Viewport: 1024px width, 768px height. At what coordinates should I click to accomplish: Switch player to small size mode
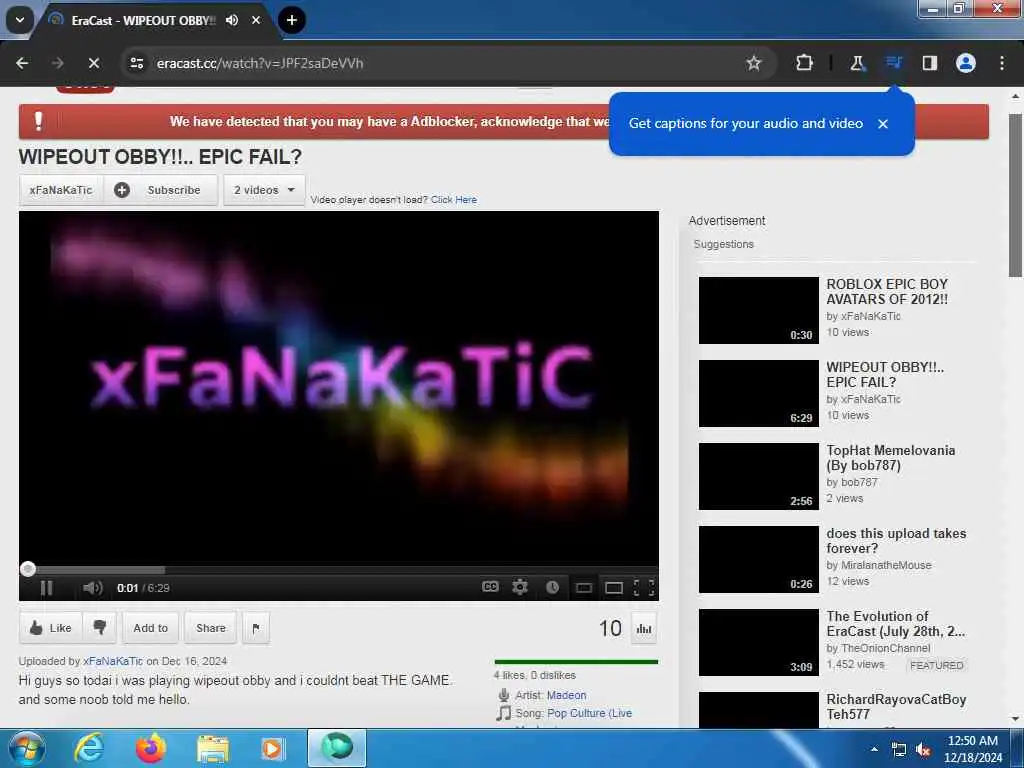pyautogui.click(x=584, y=588)
